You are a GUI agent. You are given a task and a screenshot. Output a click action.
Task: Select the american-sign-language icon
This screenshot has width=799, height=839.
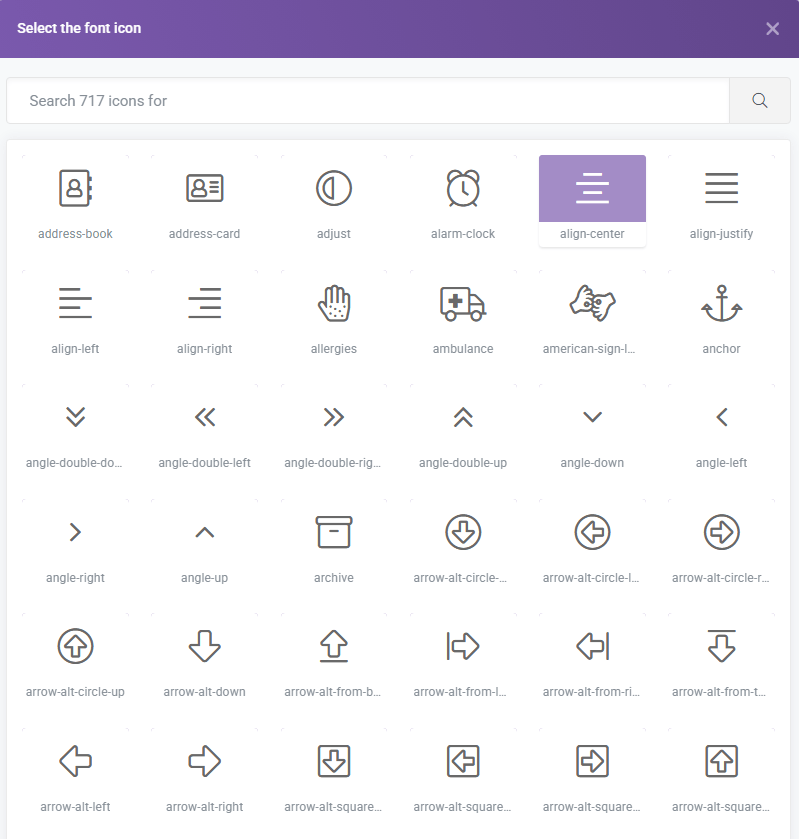click(x=592, y=303)
